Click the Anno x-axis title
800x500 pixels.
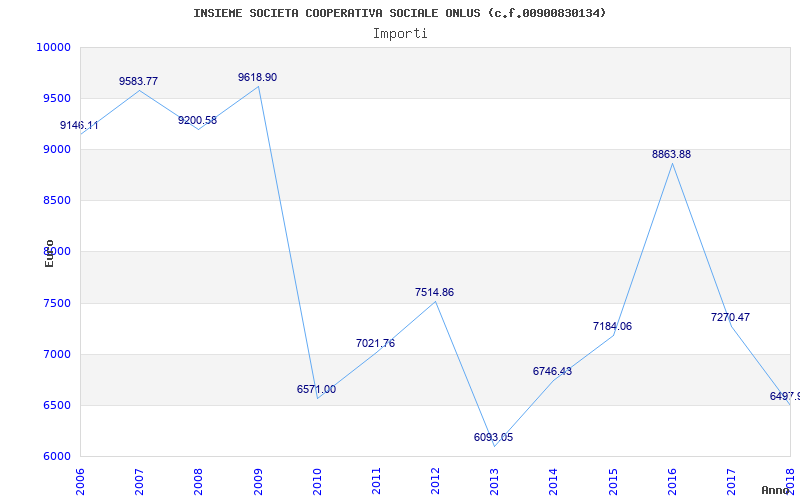(x=776, y=490)
